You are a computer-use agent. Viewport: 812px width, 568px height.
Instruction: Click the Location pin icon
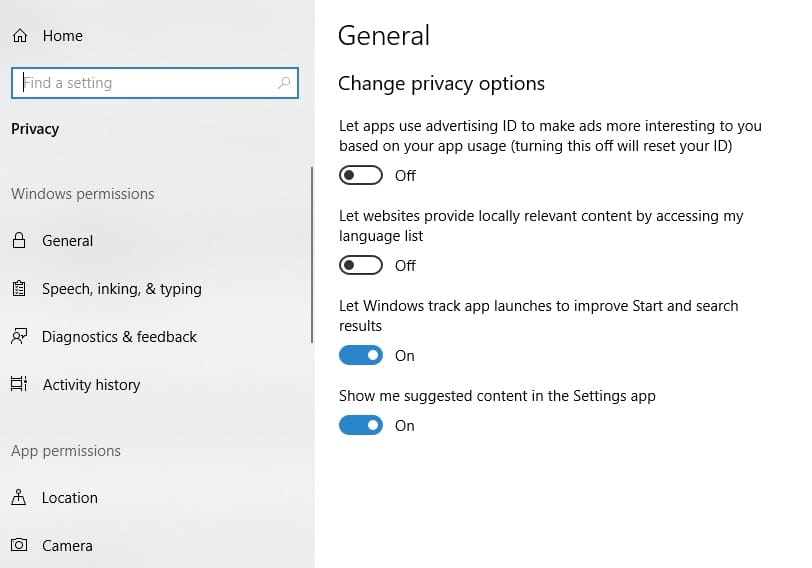tap(19, 497)
